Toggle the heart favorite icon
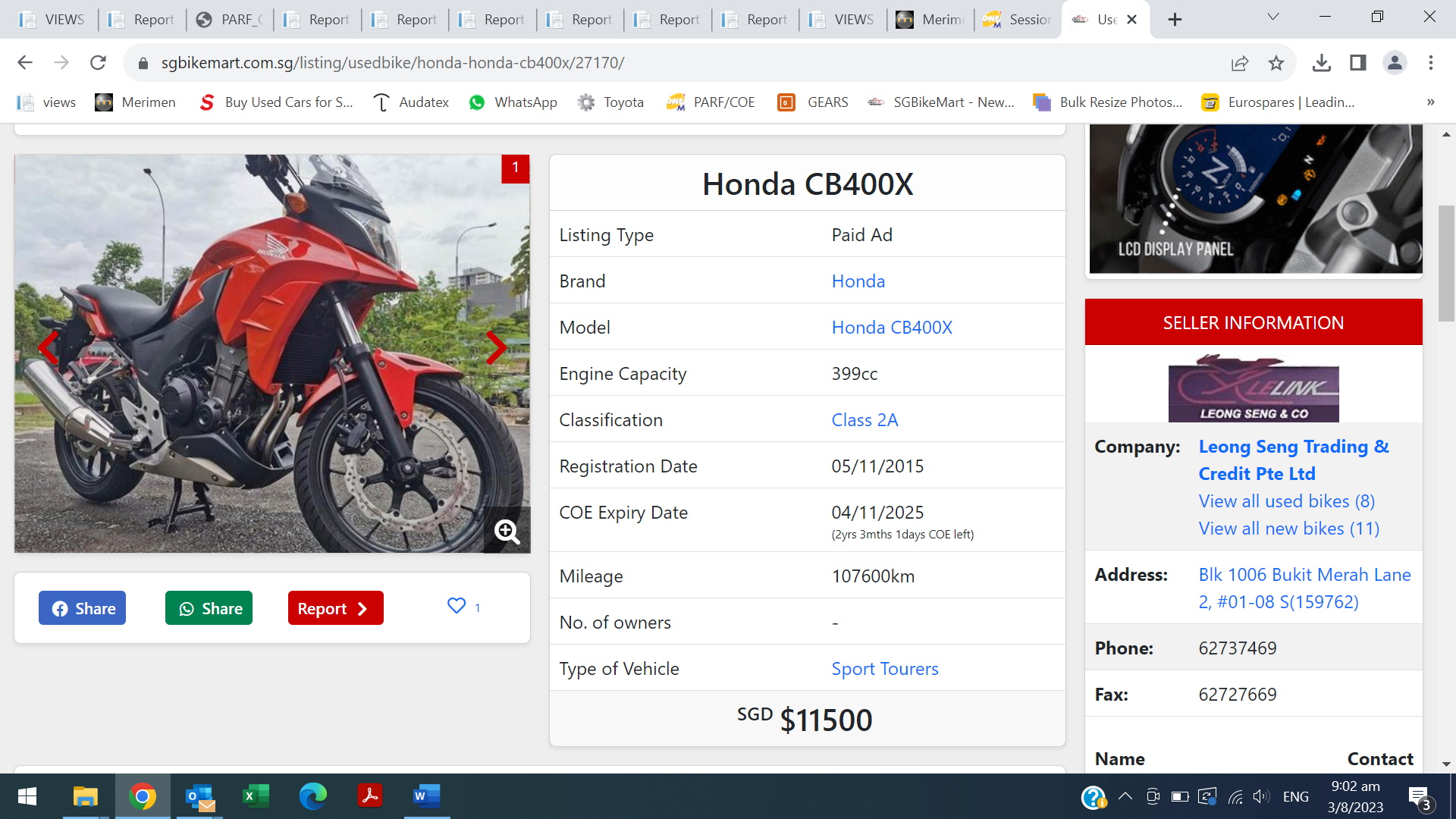1456x819 pixels. (457, 606)
